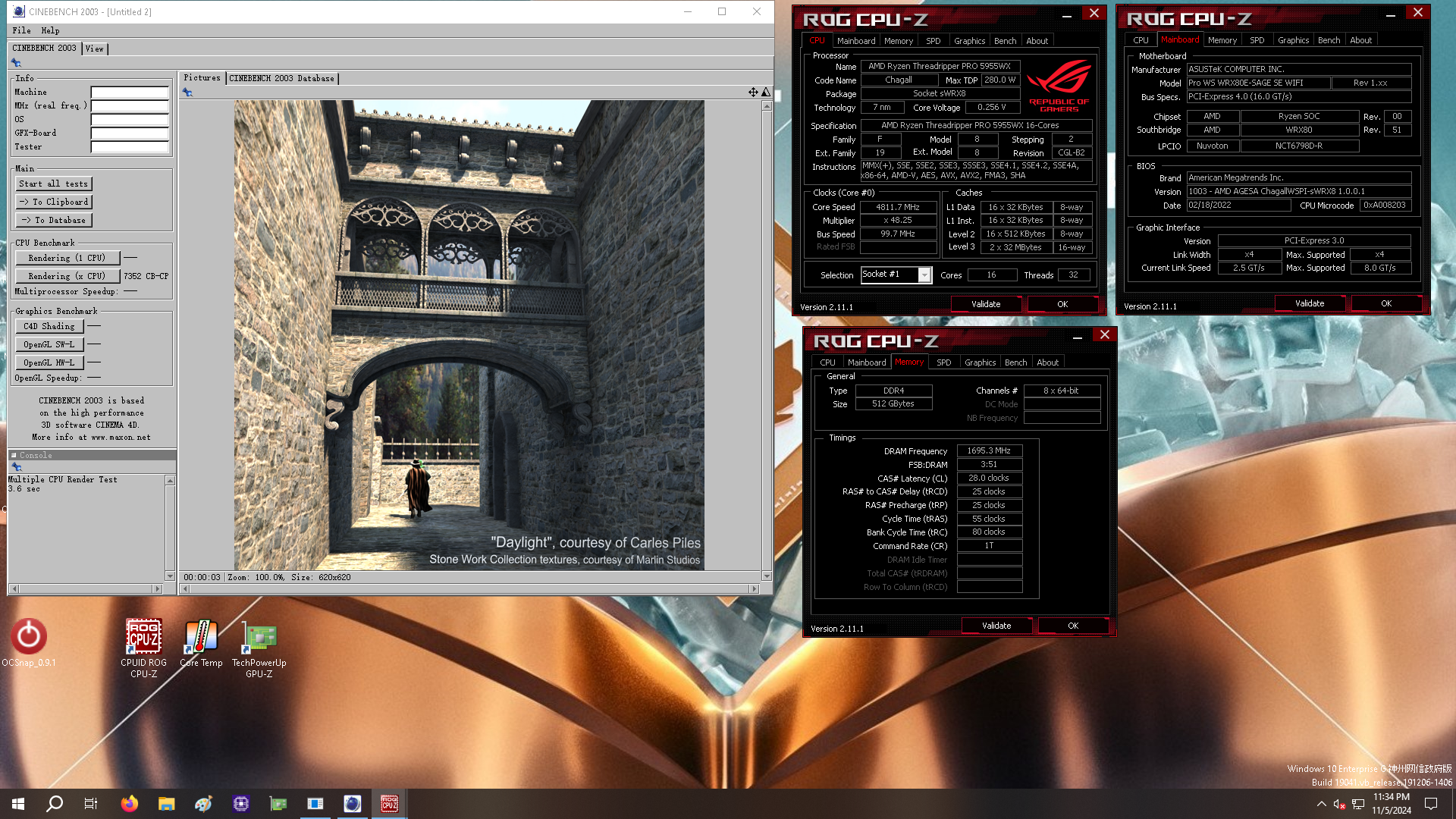Switch to the CINEBENCH 2003 Database tab
This screenshot has width=1456, height=819.
click(282, 78)
